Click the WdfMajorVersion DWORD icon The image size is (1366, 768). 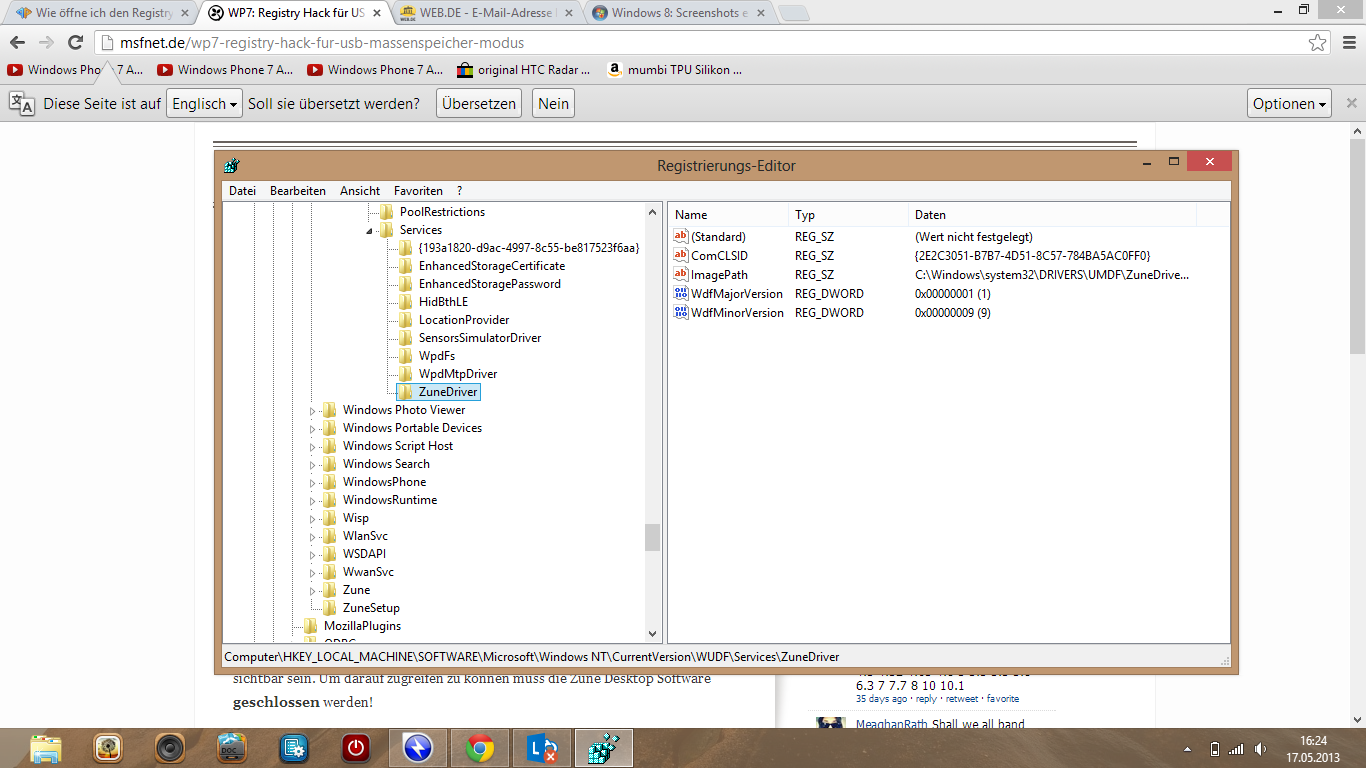[682, 293]
